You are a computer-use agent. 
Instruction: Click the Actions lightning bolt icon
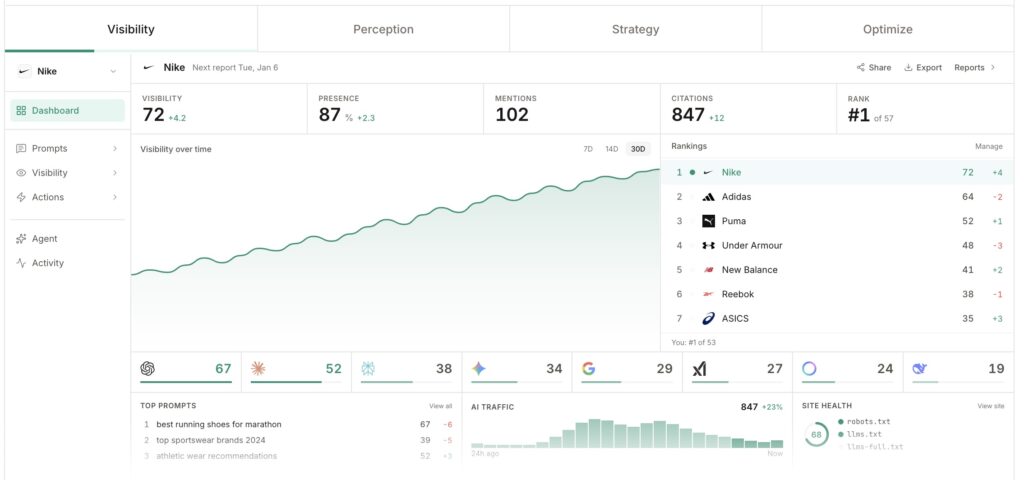pyautogui.click(x=21, y=197)
